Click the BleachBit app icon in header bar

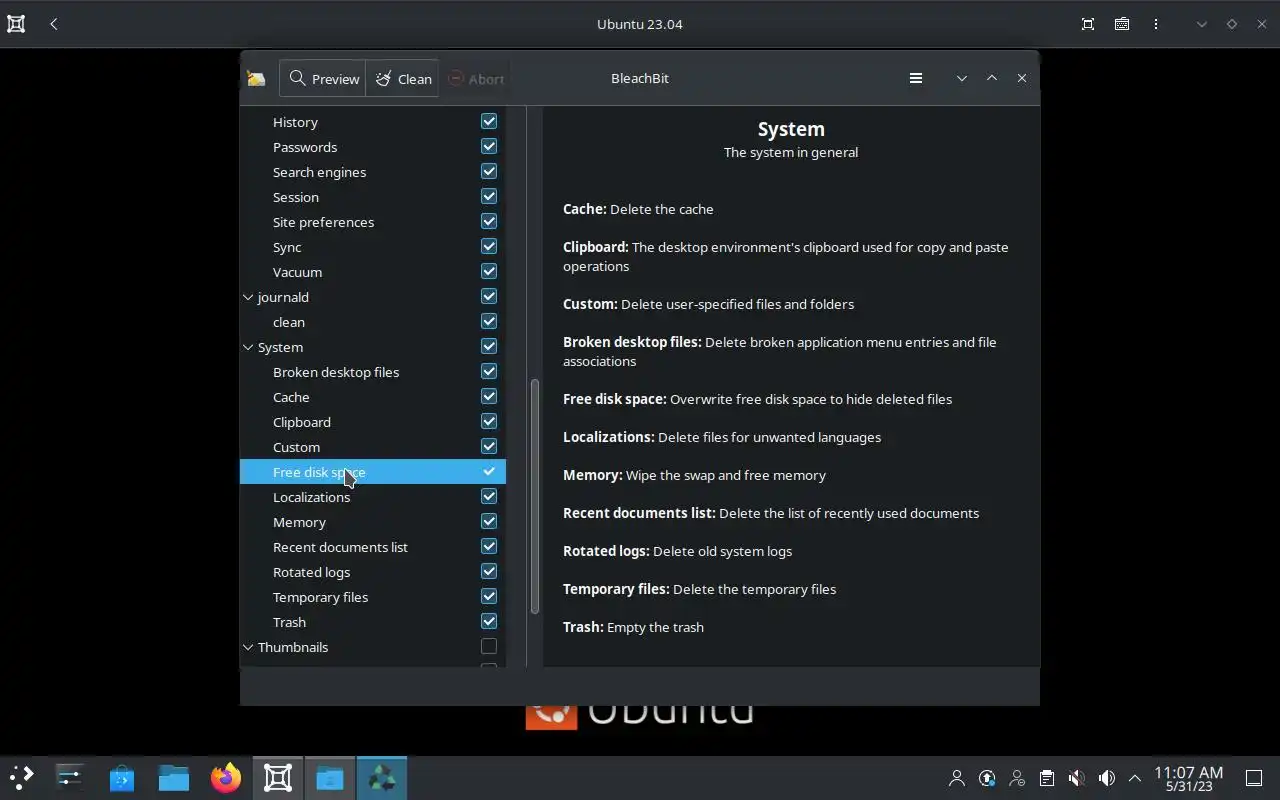tap(257, 79)
